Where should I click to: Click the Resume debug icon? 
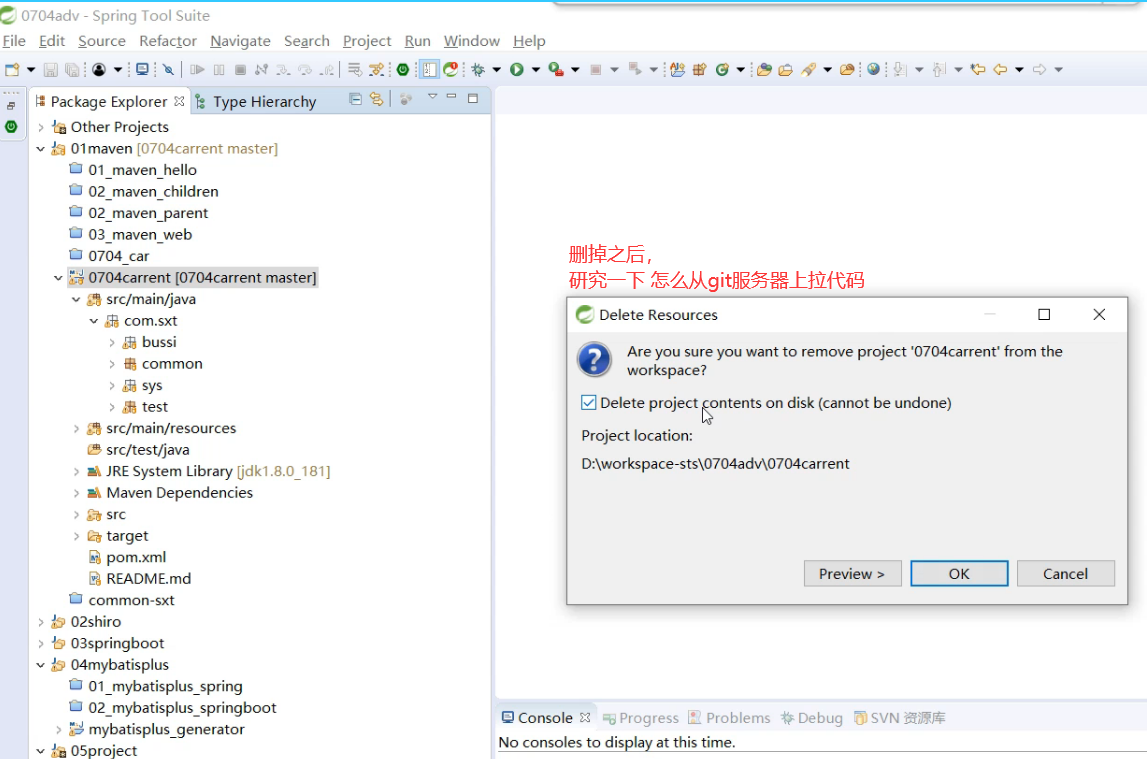pos(197,69)
